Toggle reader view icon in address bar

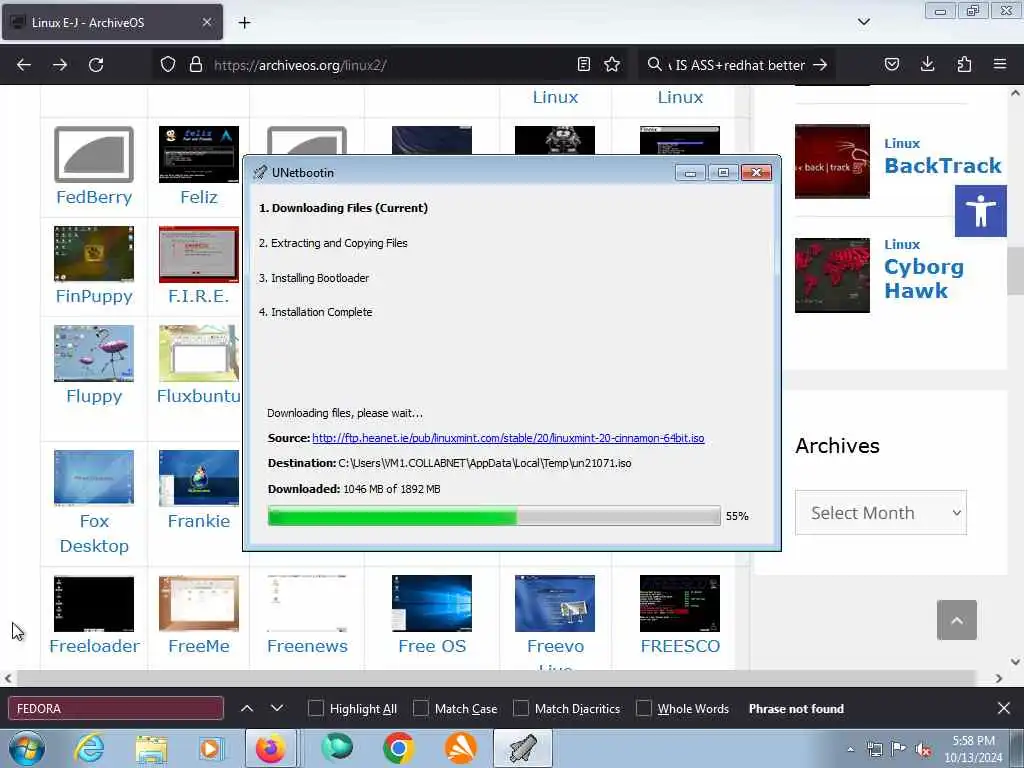click(x=584, y=65)
